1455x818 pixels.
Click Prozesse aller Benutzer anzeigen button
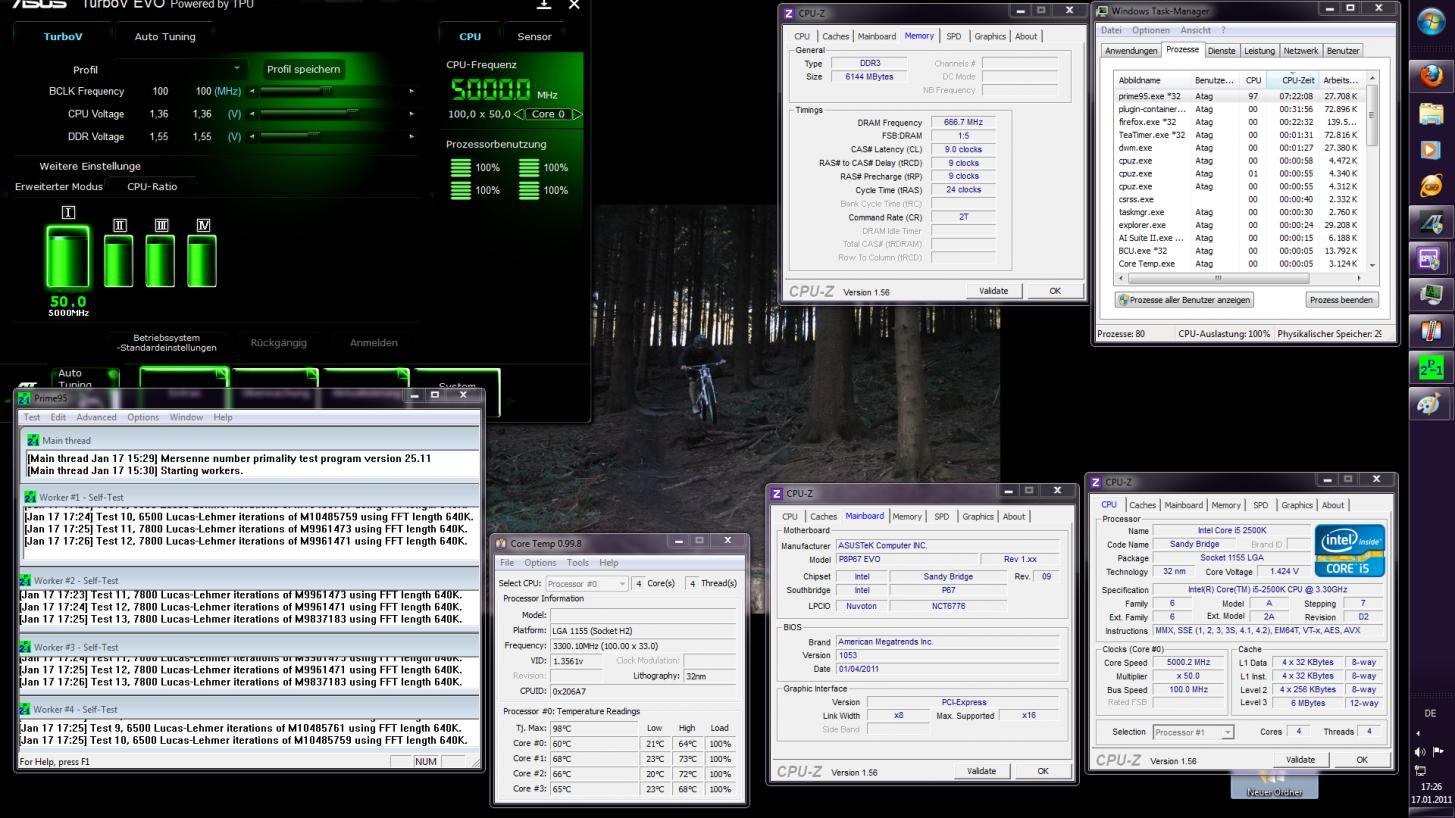[1185, 299]
